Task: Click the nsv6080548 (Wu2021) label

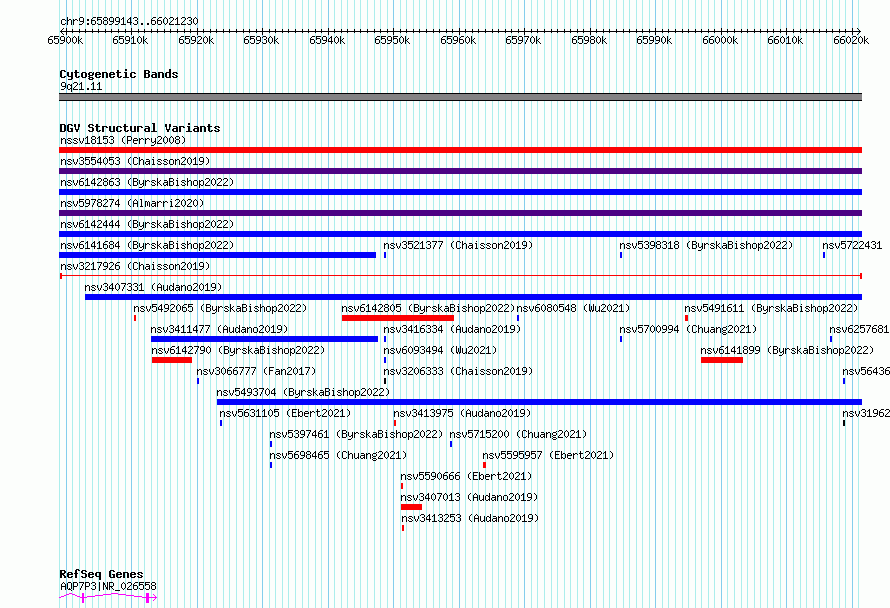Action: tap(573, 308)
